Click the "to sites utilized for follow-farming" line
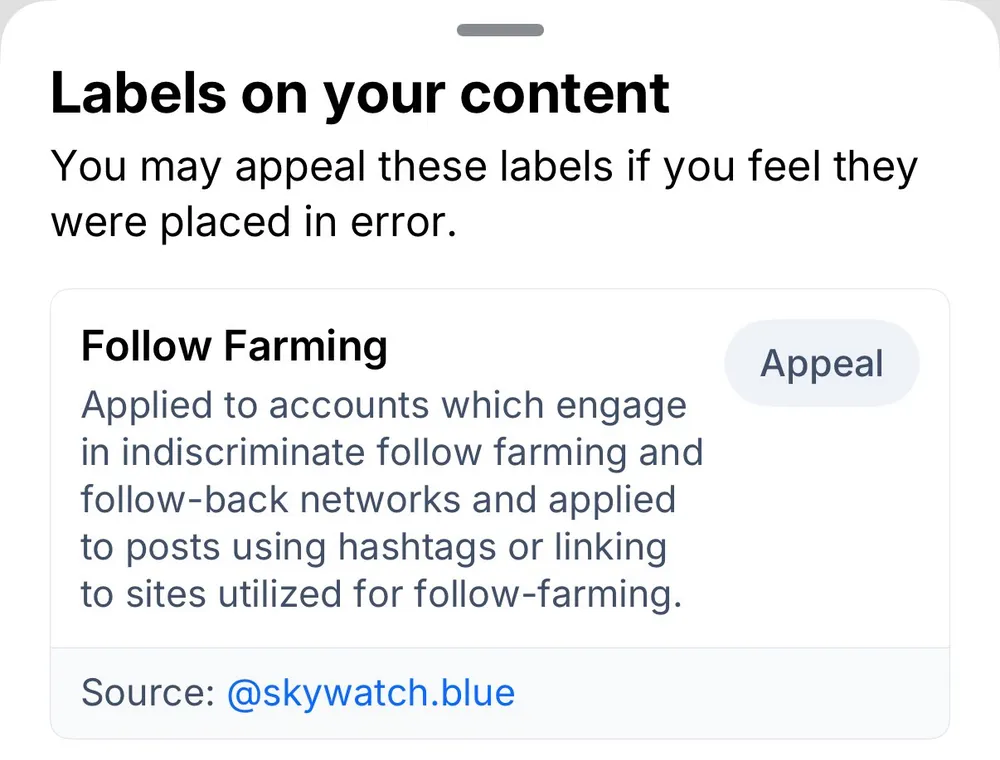Screen dimensions: 1000x760 tap(381, 594)
